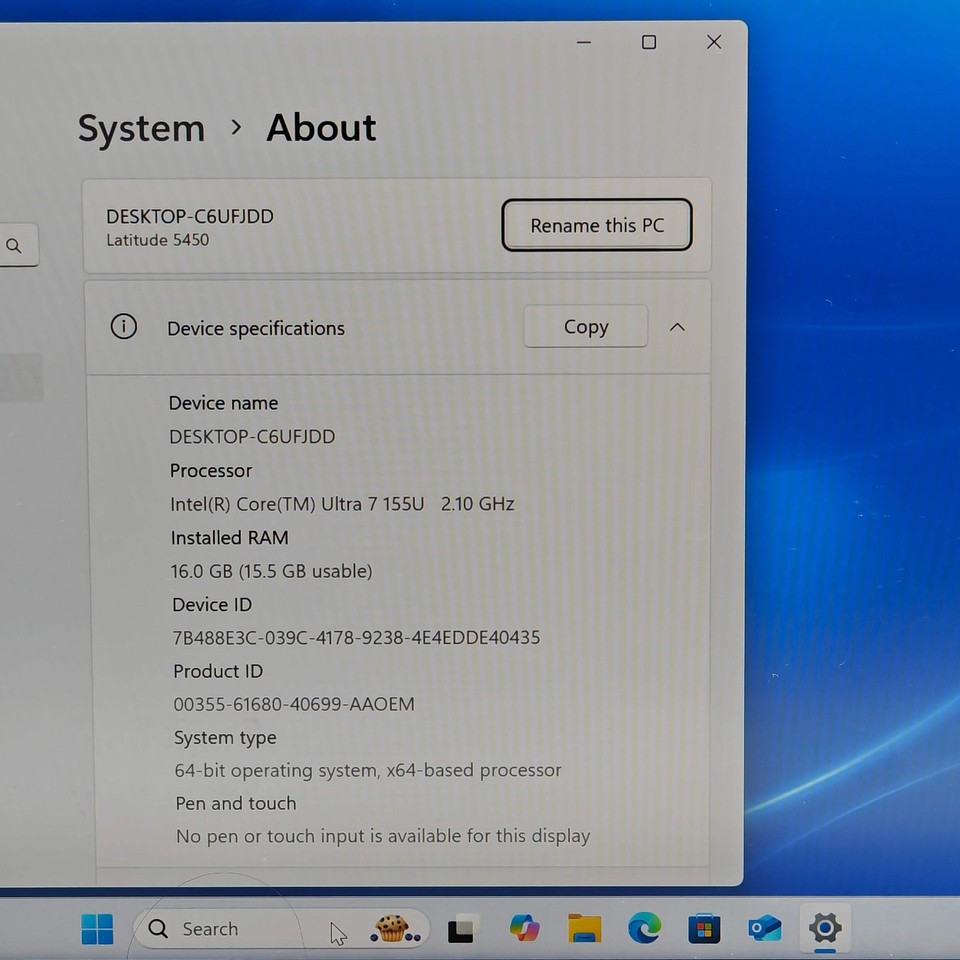Image resolution: width=960 pixels, height=960 pixels.
Task: Copy device specifications using Copy button
Action: click(585, 326)
